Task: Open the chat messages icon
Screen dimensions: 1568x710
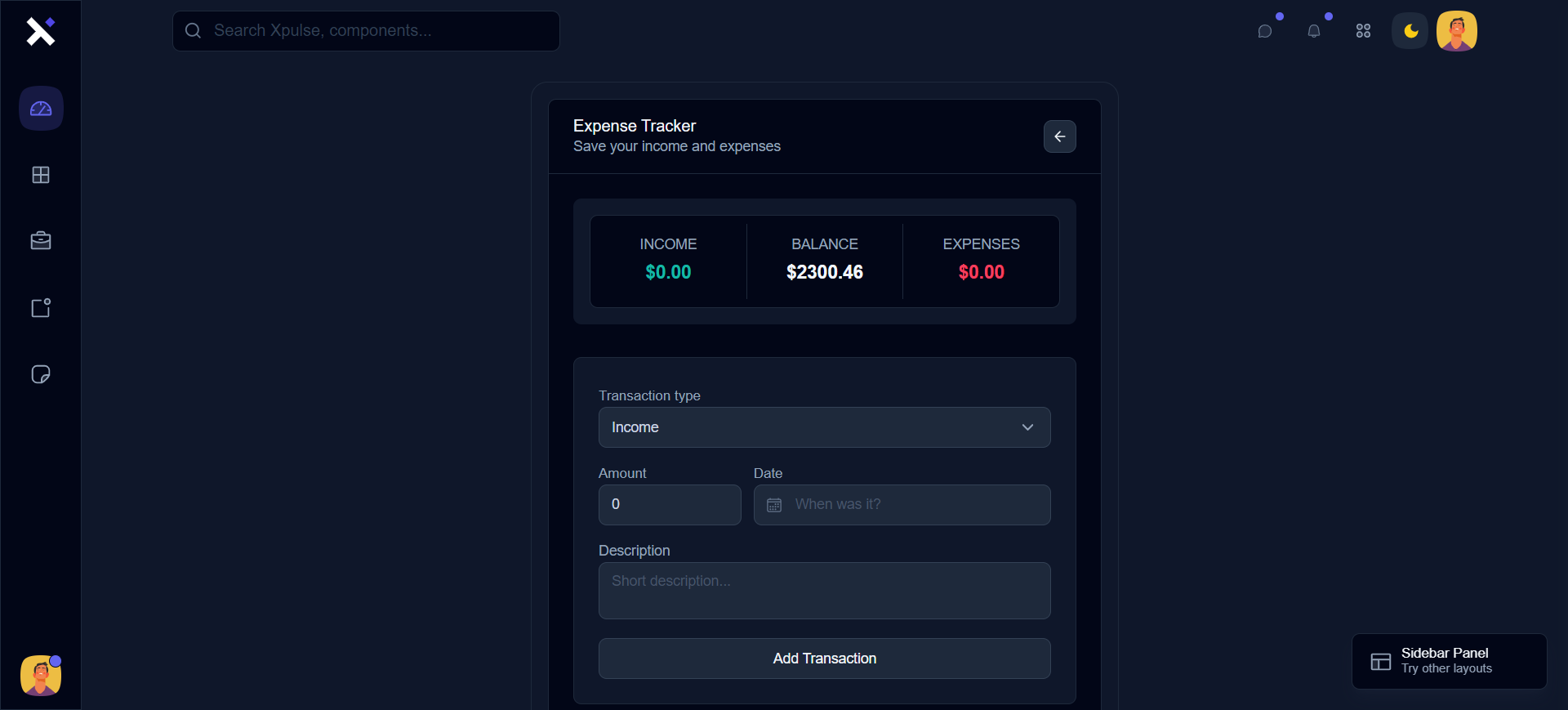Action: click(1265, 31)
